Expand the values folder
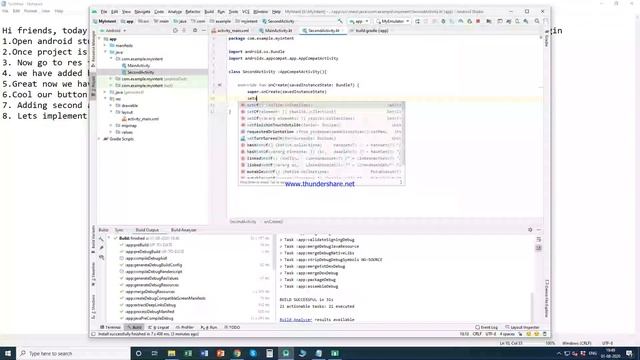The image size is (640, 360). [111, 132]
